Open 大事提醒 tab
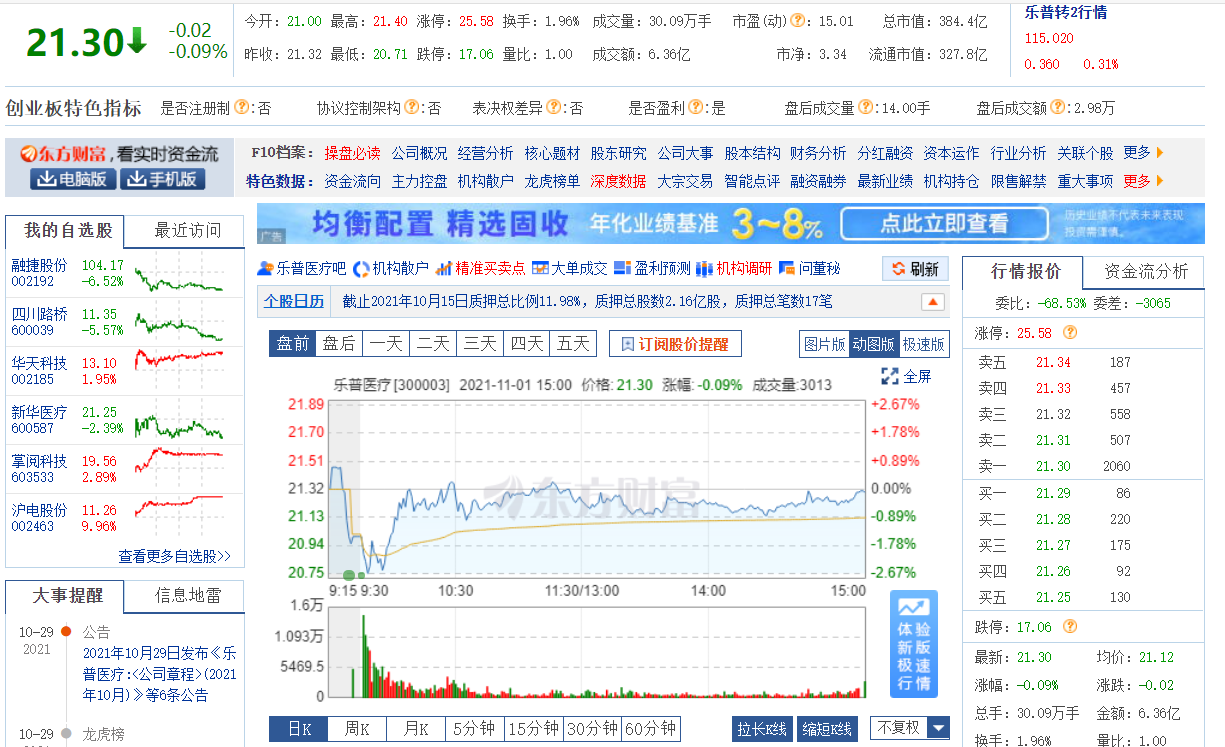The width and height of the screenshot is (1225, 747). tap(65, 596)
